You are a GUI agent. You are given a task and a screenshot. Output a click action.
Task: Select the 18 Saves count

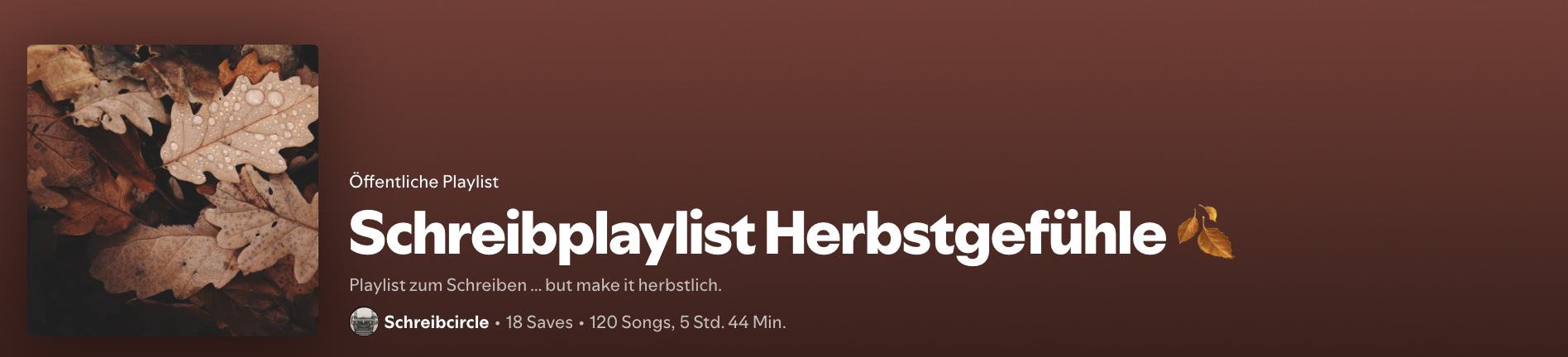[539, 322]
